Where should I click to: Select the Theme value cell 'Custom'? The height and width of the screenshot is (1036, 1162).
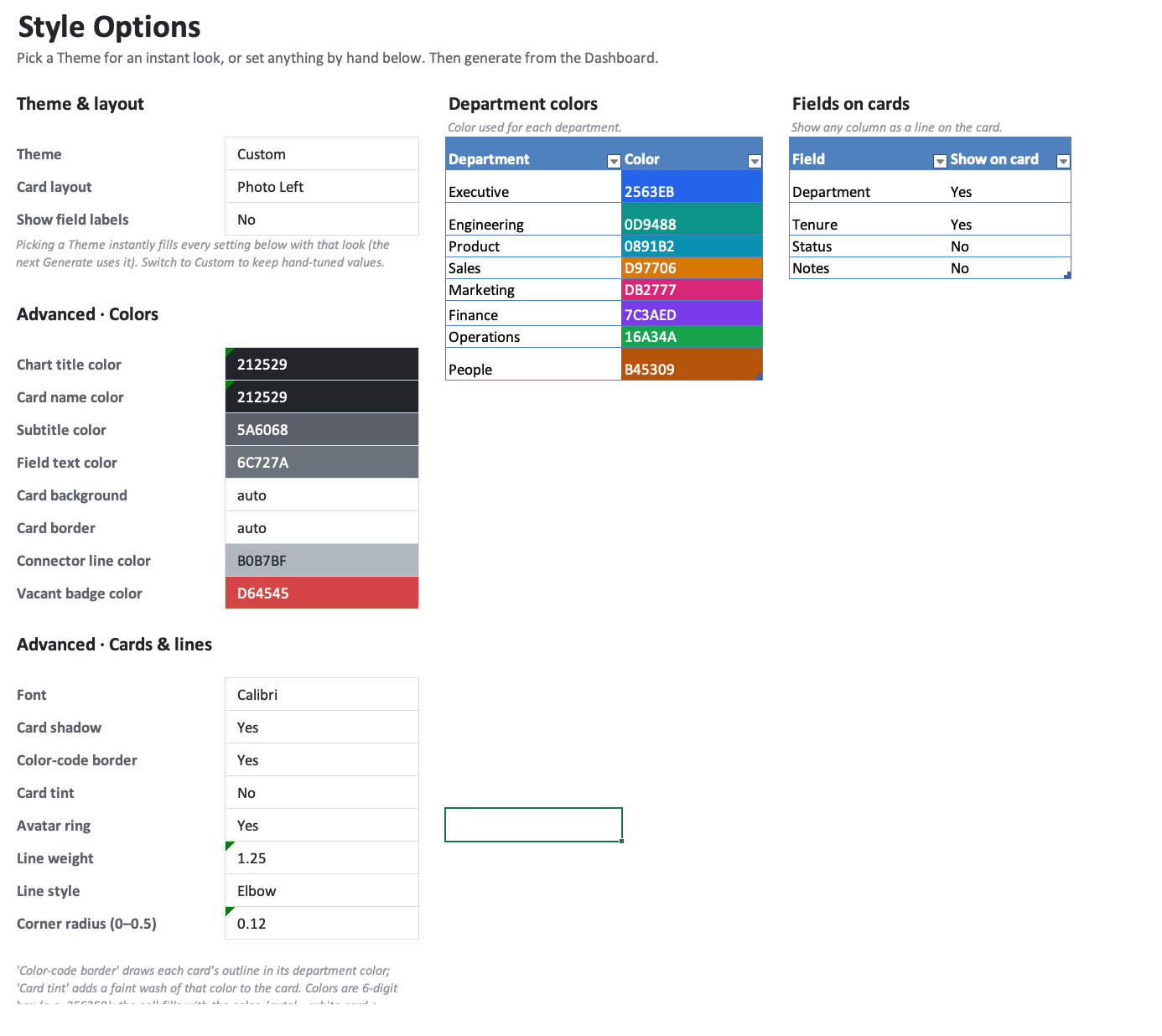point(322,153)
